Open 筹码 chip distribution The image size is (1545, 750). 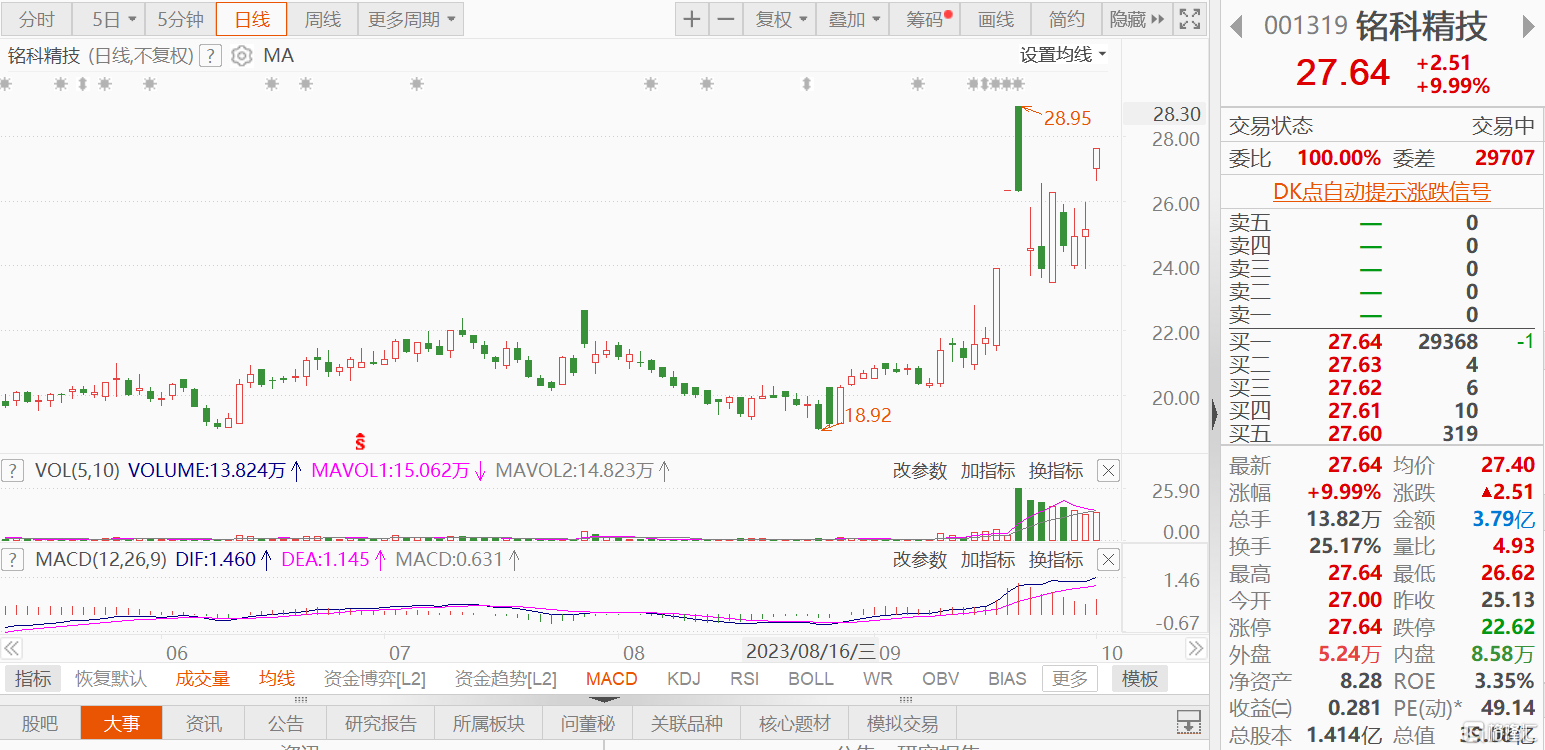(925, 19)
